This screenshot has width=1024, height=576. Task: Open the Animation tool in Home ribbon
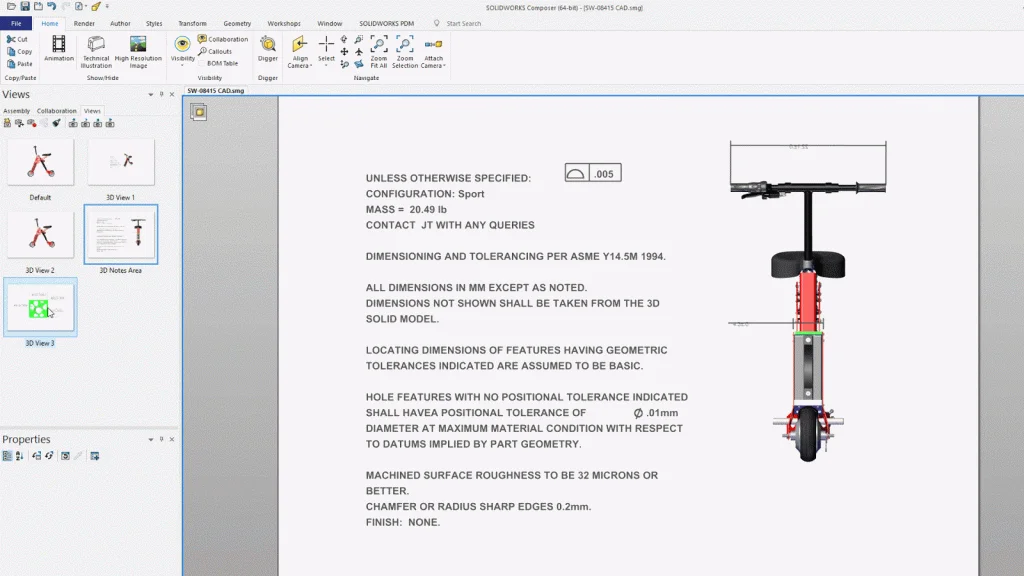coord(59,46)
